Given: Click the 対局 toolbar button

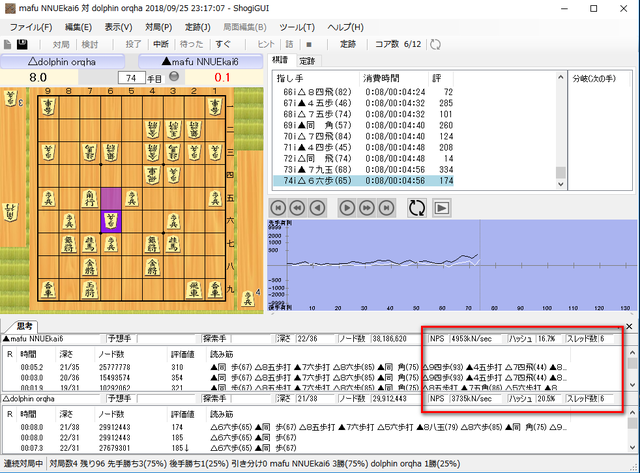Looking at the screenshot, I should pyautogui.click(x=61, y=44).
